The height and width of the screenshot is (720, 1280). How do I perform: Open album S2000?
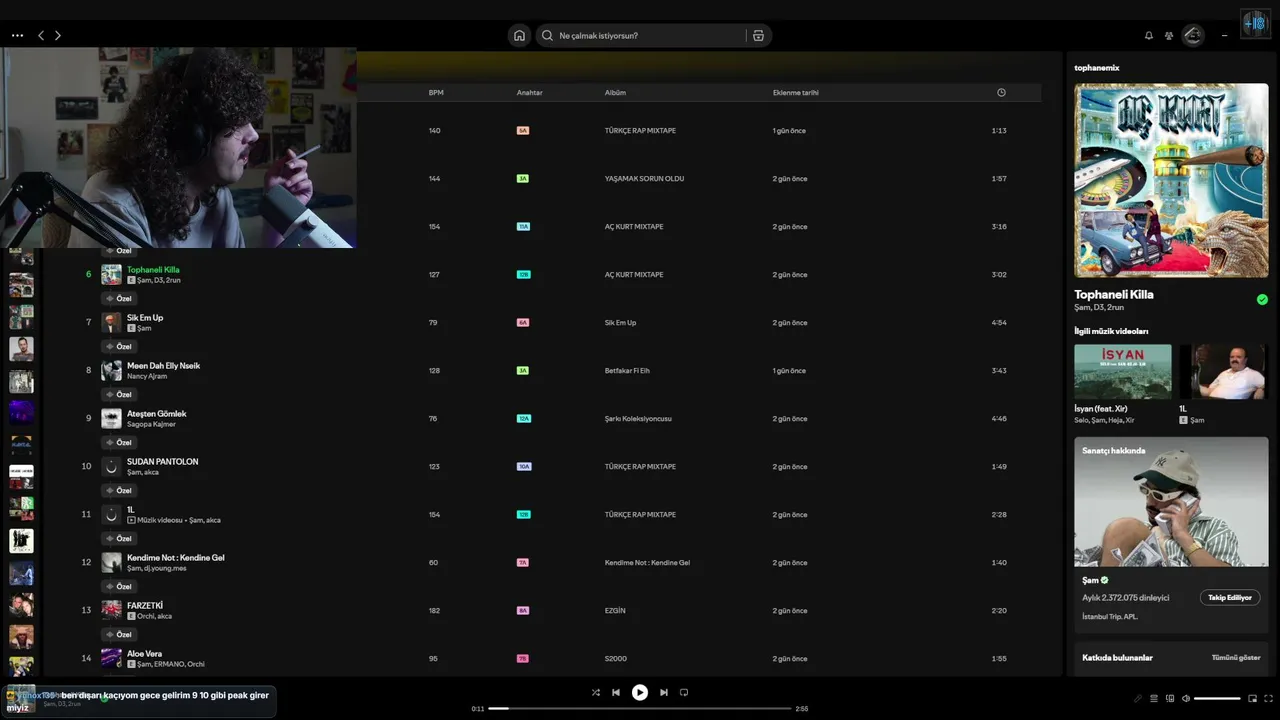point(615,659)
